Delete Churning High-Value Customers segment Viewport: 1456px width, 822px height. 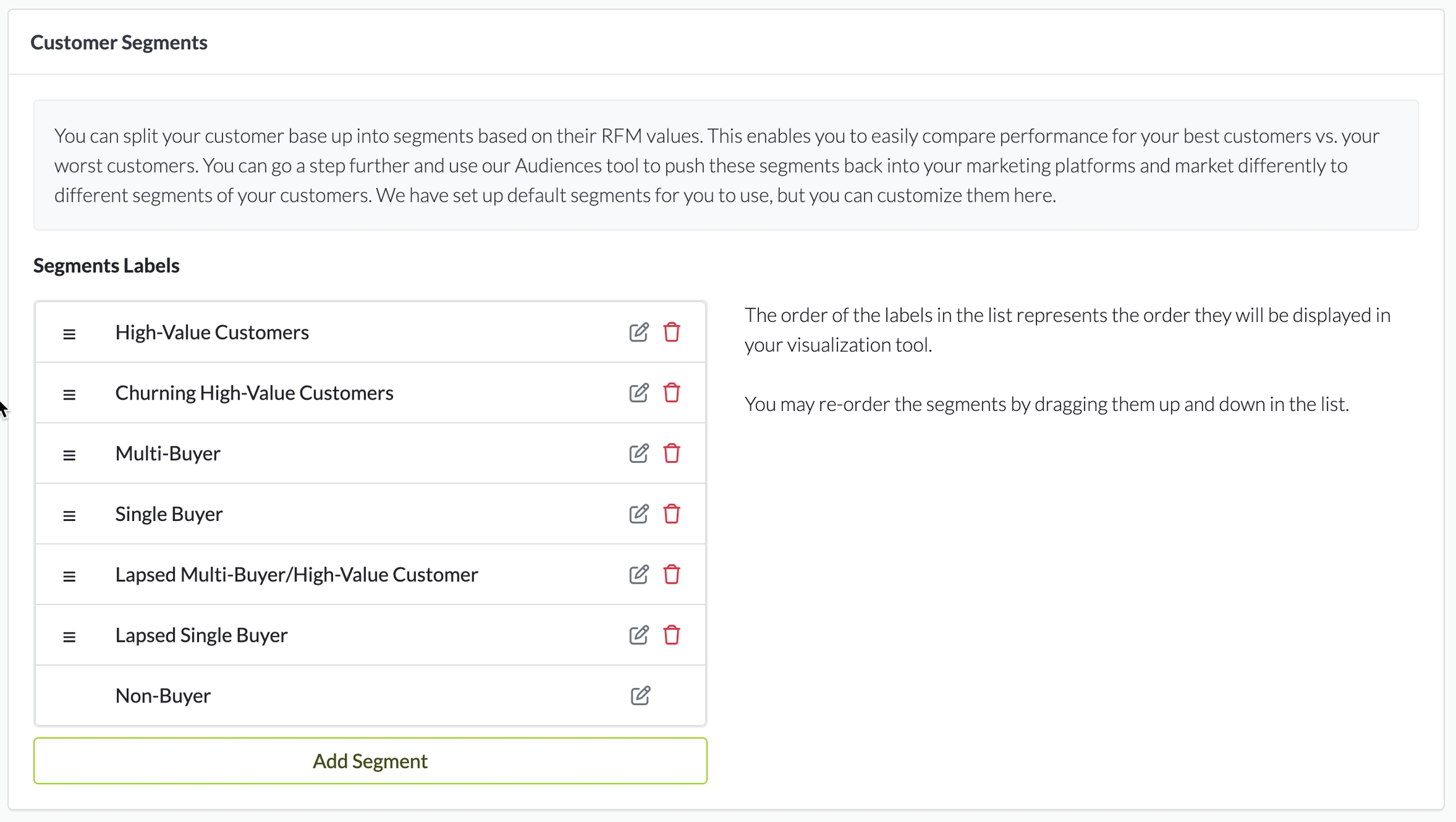(x=671, y=393)
